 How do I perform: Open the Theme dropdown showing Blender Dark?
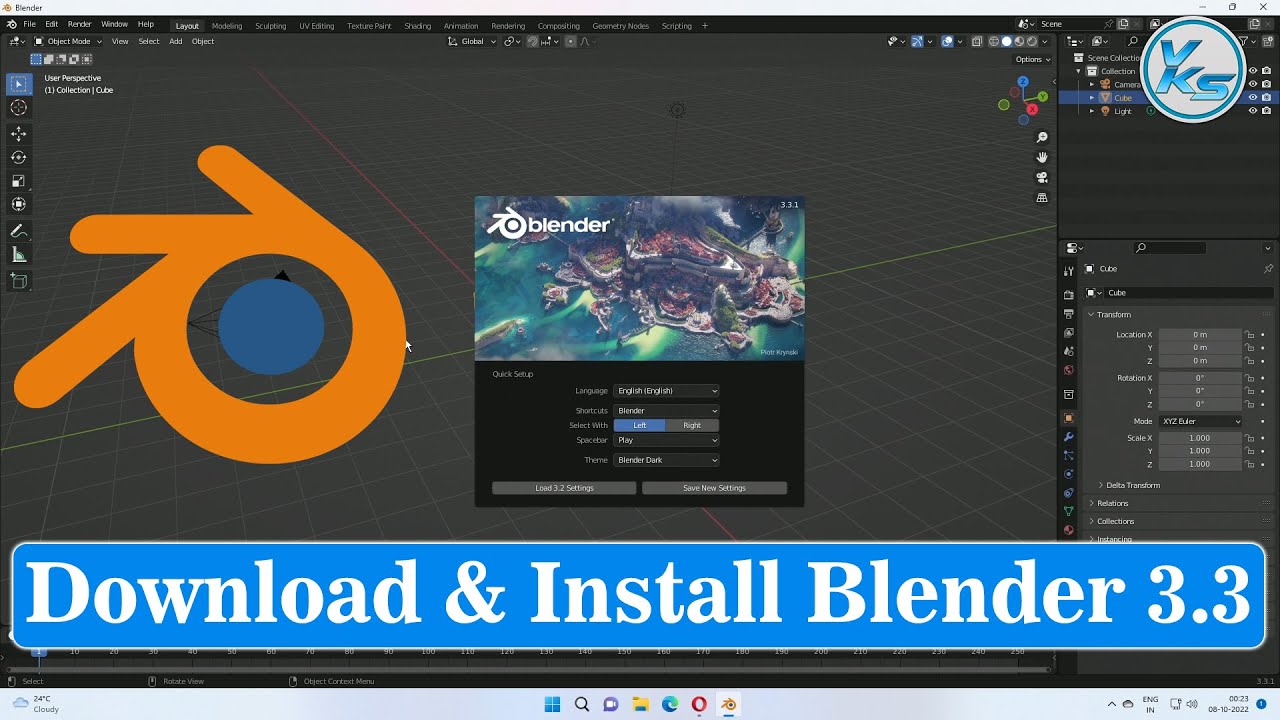click(x=666, y=459)
